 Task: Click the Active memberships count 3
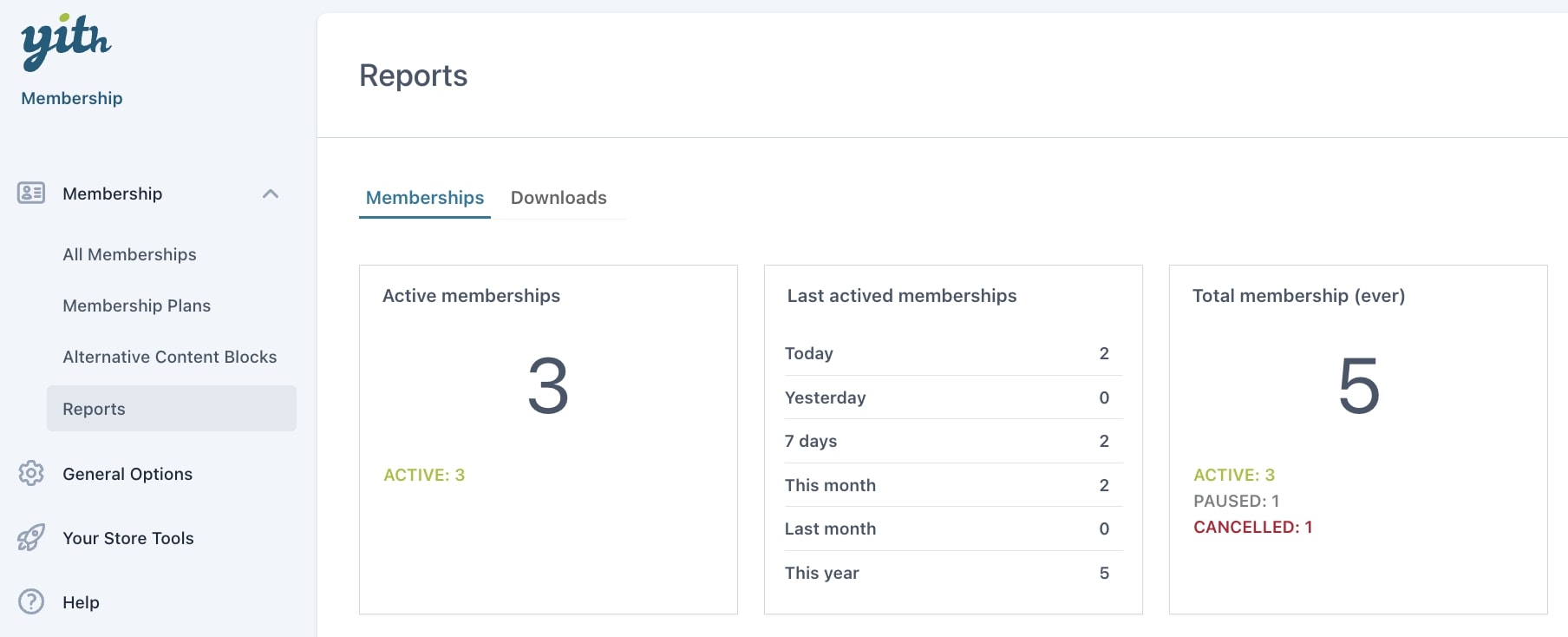point(548,386)
